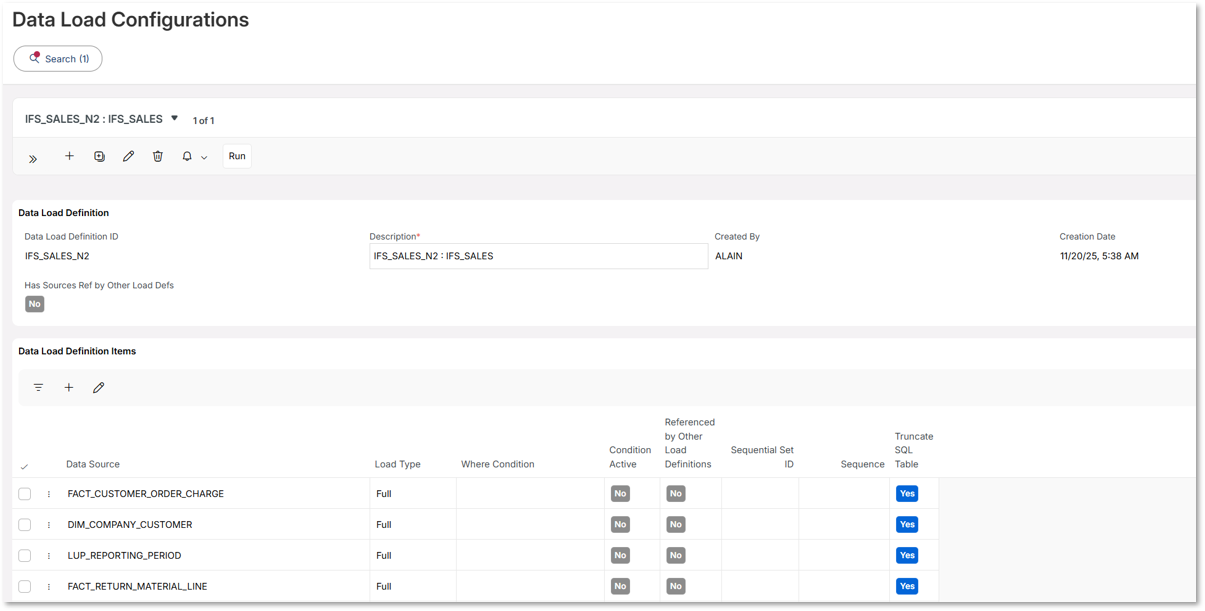
Task: Select the DIM_COMPANY_CUSTOMER row checkbox
Action: click(25, 525)
